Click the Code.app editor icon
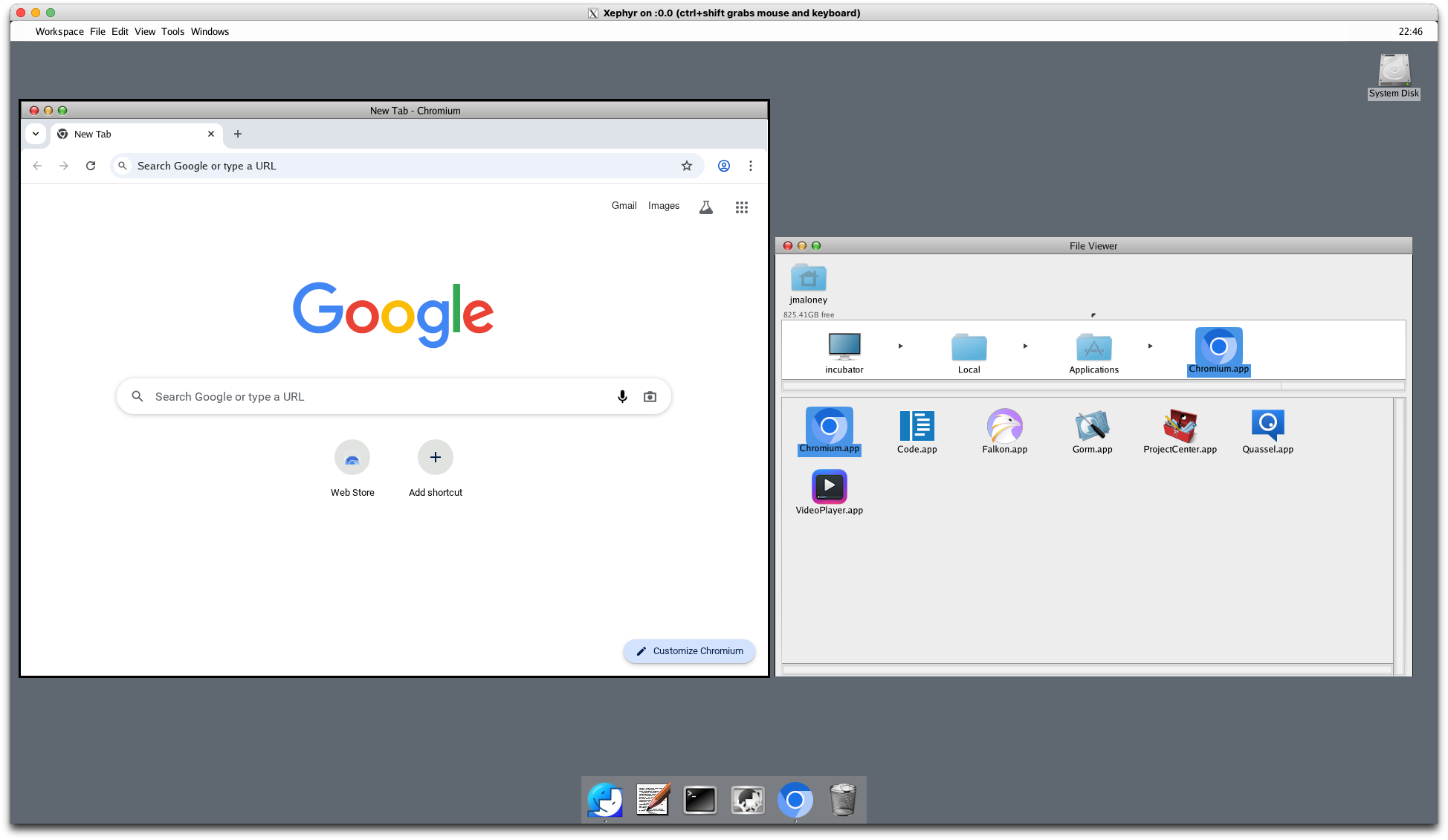Viewport: 1448px width, 840px height. click(917, 426)
